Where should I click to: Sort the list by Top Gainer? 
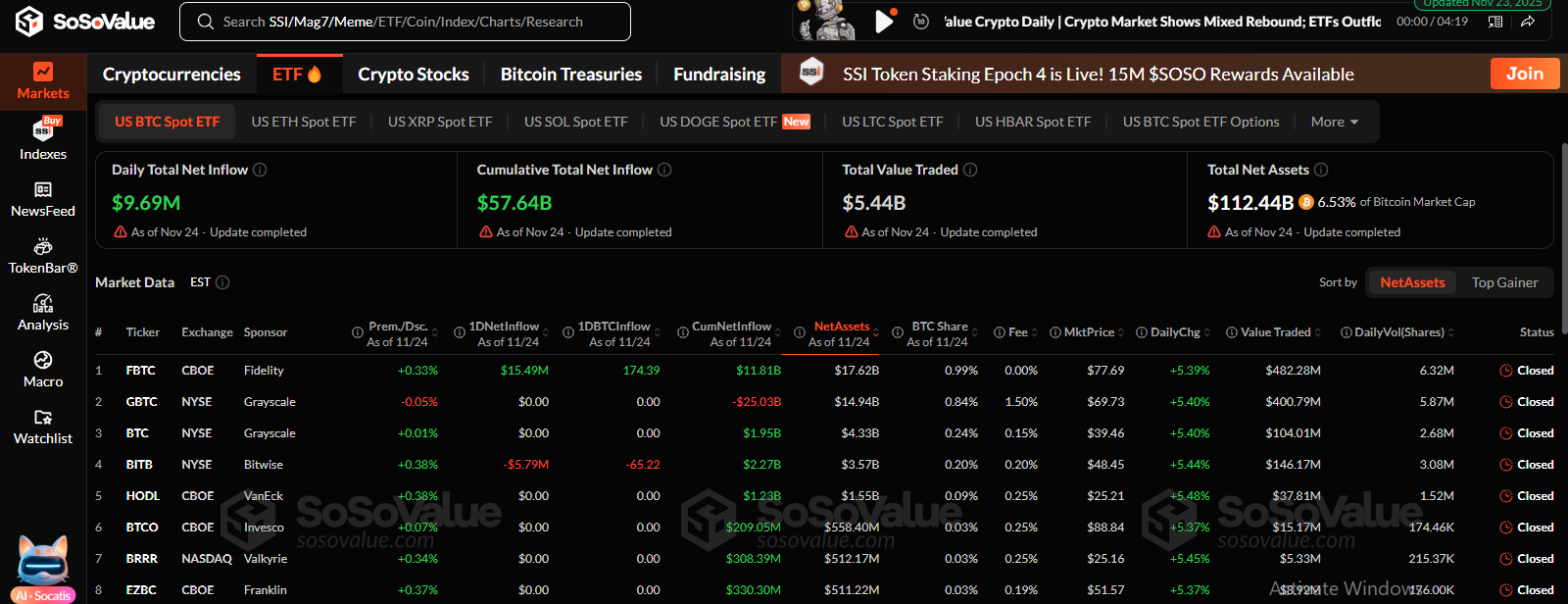tap(1504, 282)
